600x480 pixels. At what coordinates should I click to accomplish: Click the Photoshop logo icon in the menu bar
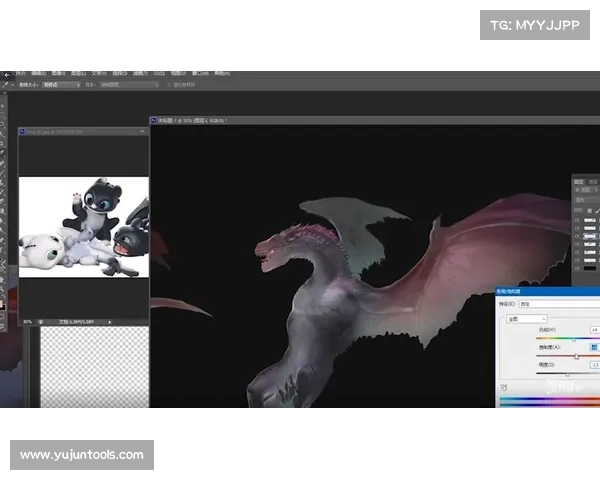(x=6, y=73)
